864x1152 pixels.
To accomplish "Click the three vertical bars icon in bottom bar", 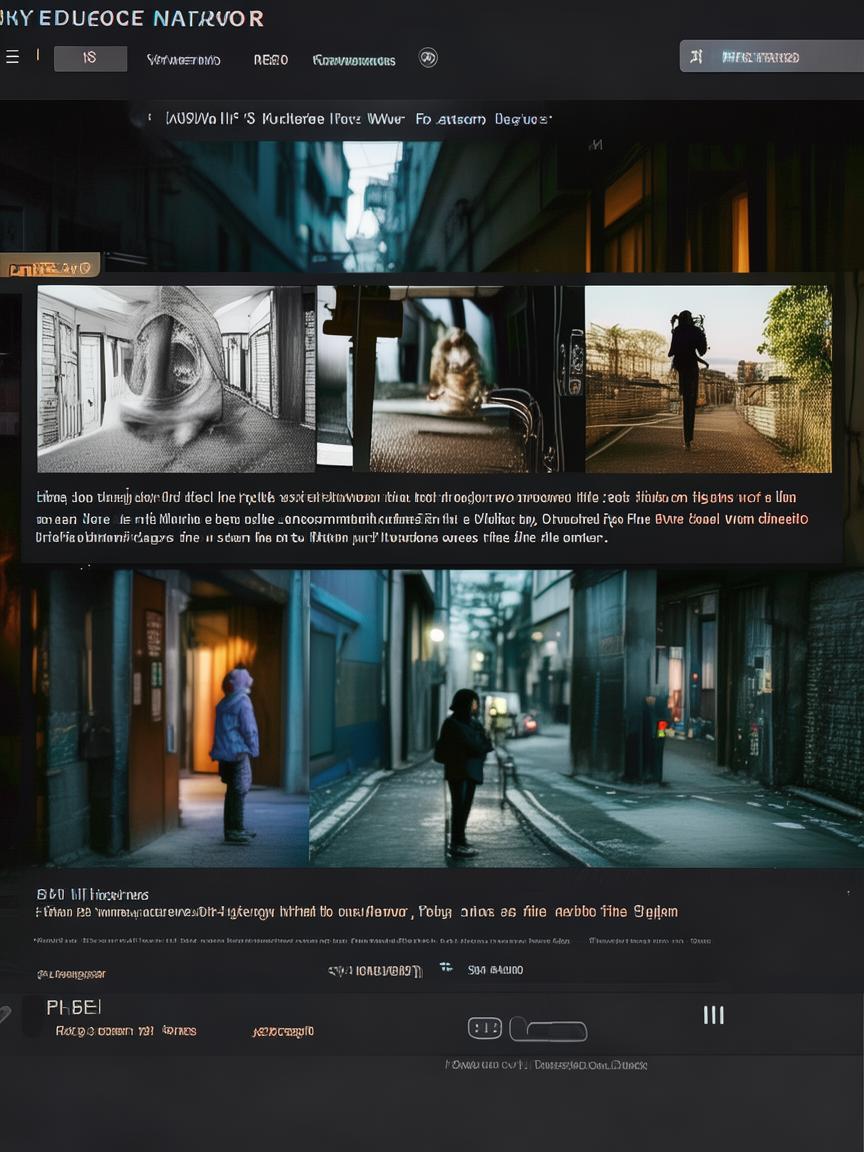I will [x=713, y=1015].
